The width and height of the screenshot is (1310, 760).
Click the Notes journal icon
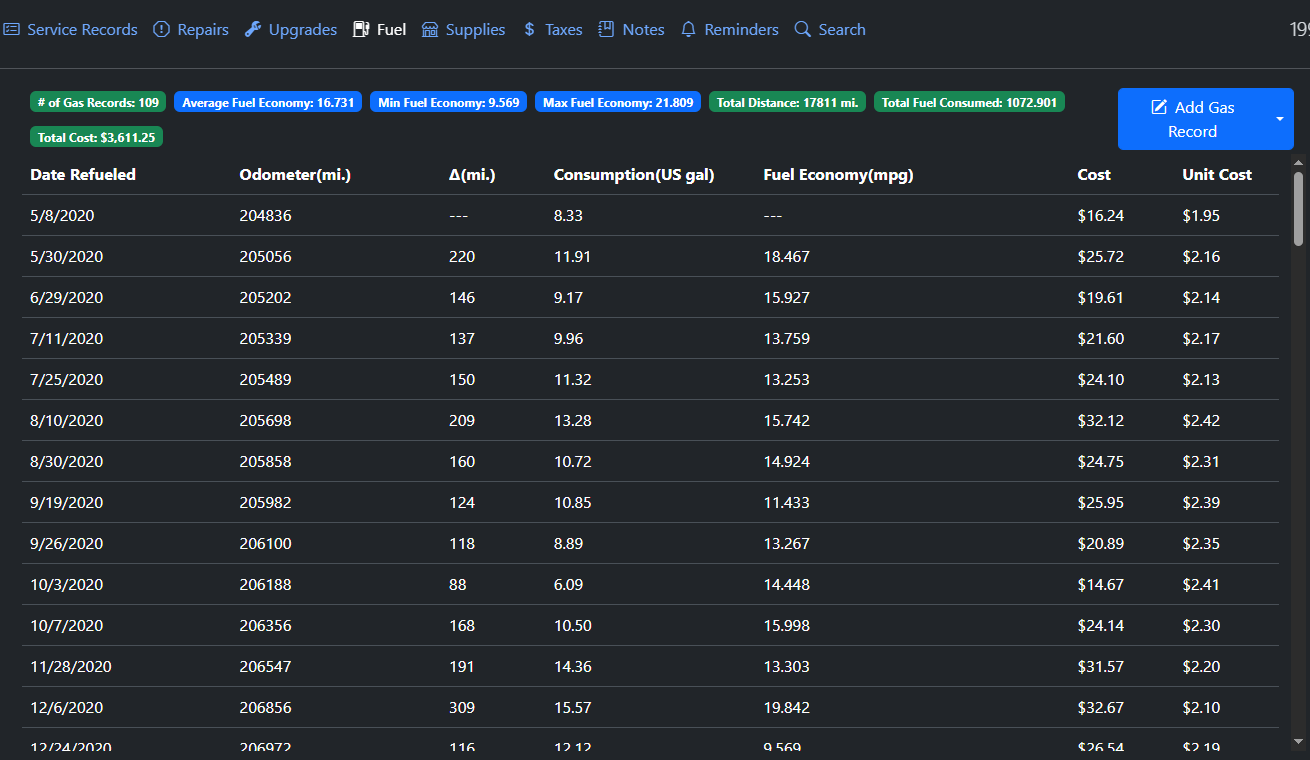click(606, 30)
